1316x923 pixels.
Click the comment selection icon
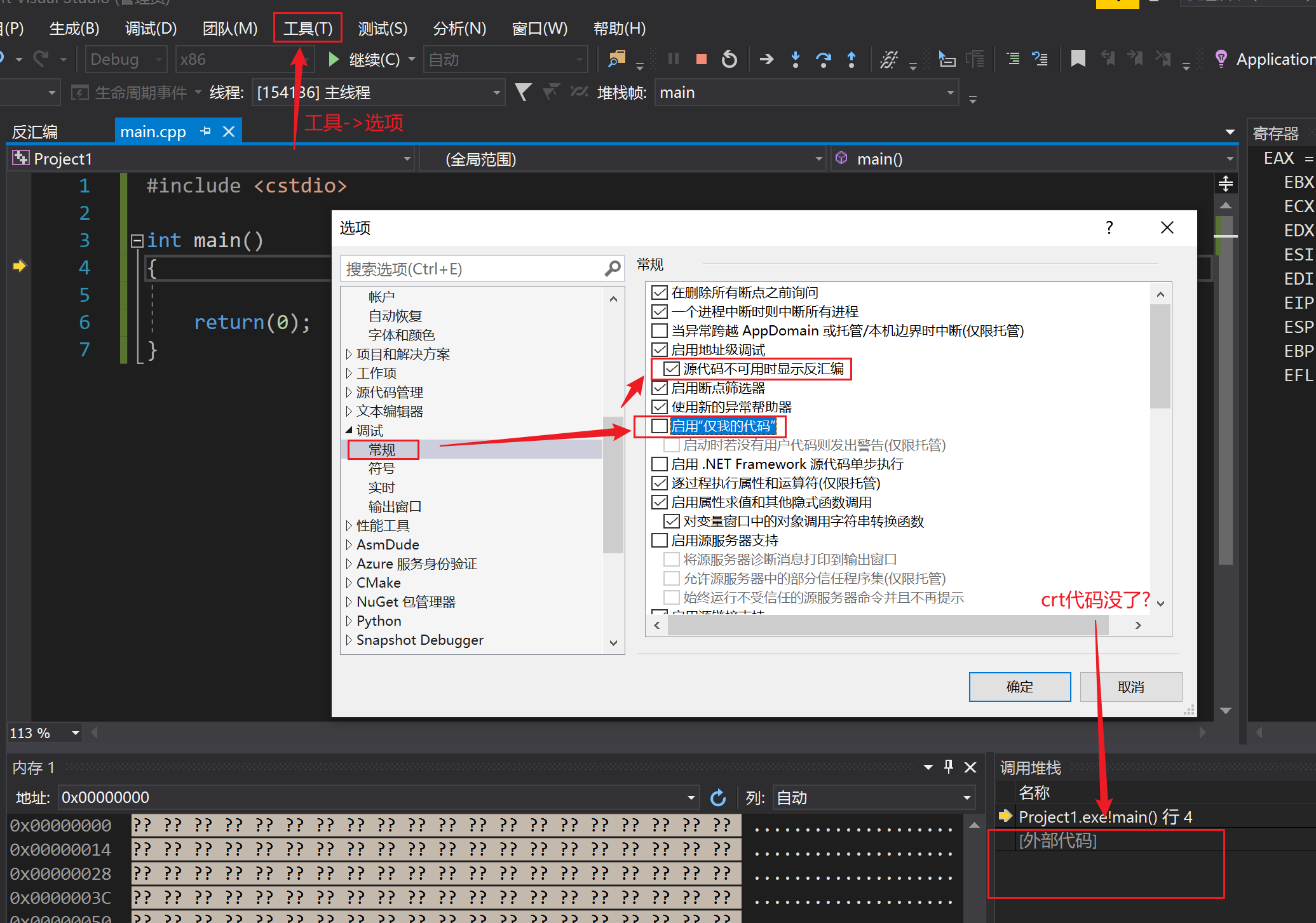tap(1013, 59)
